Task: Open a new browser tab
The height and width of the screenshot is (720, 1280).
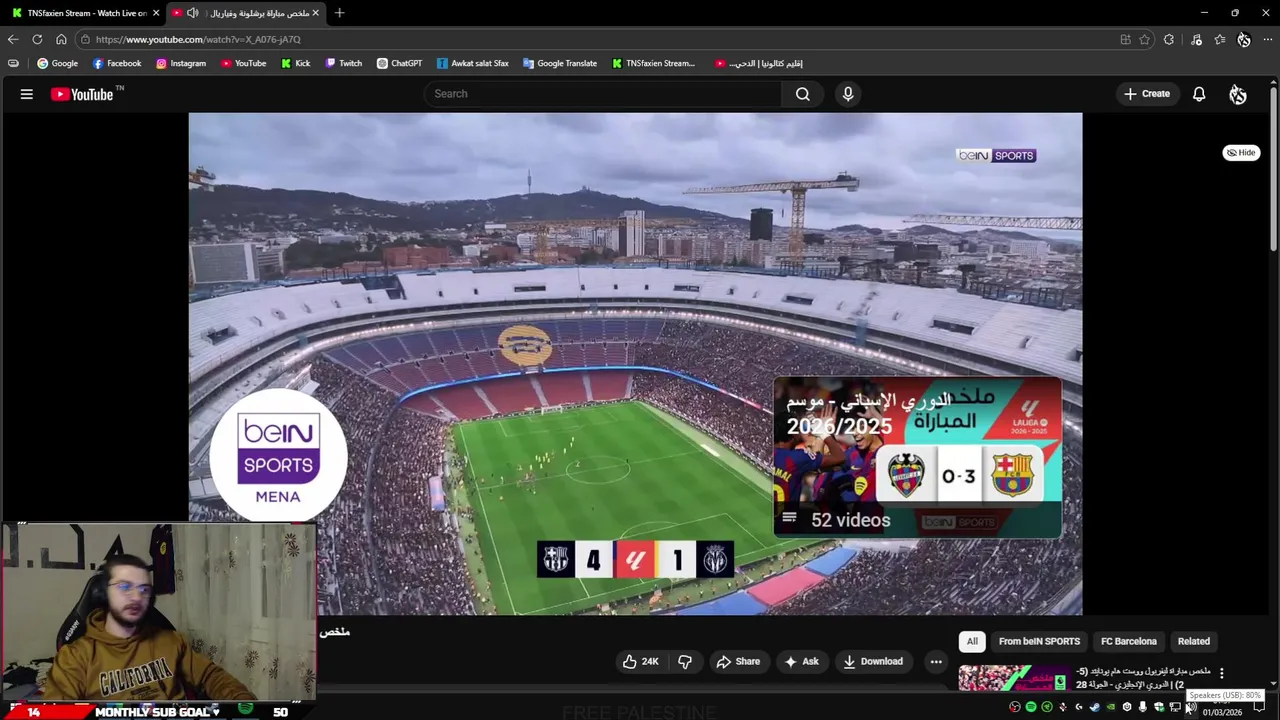Action: [x=340, y=13]
